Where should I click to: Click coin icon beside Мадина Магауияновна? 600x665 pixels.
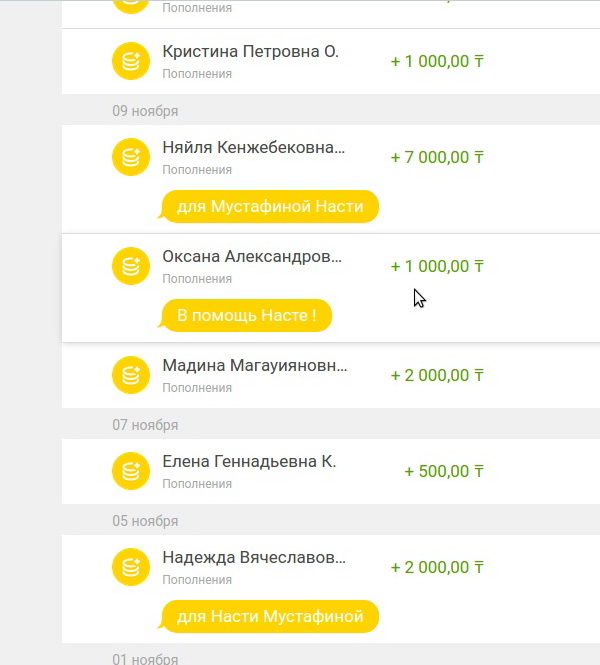(x=130, y=375)
